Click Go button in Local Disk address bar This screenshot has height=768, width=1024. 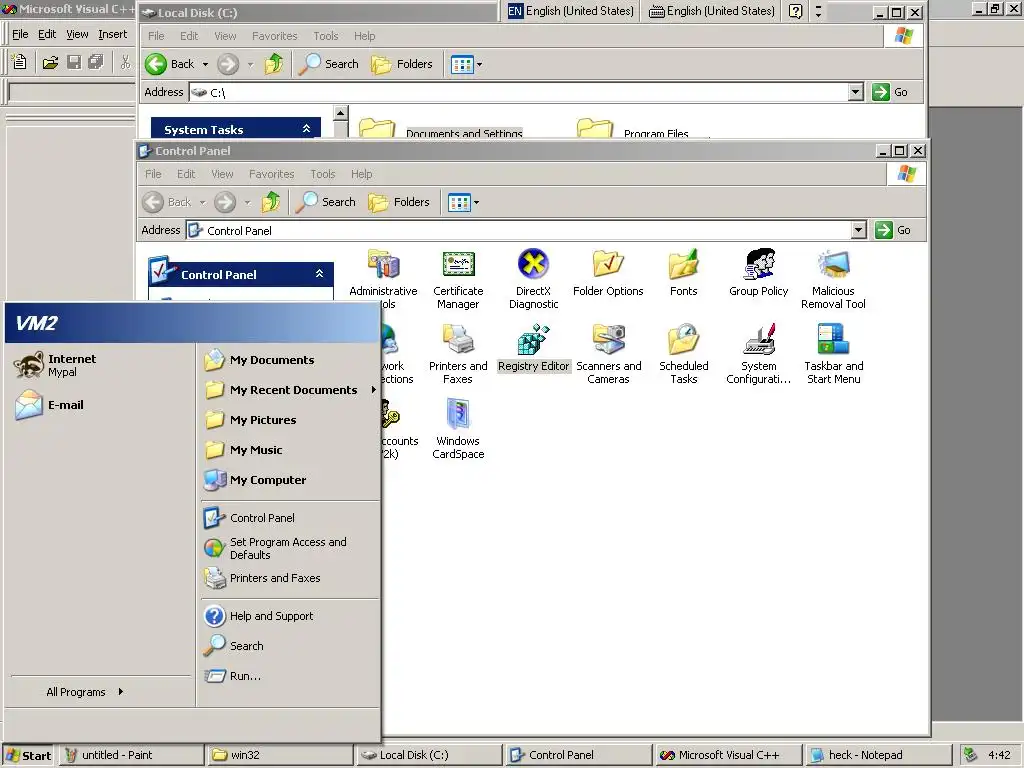pos(890,92)
